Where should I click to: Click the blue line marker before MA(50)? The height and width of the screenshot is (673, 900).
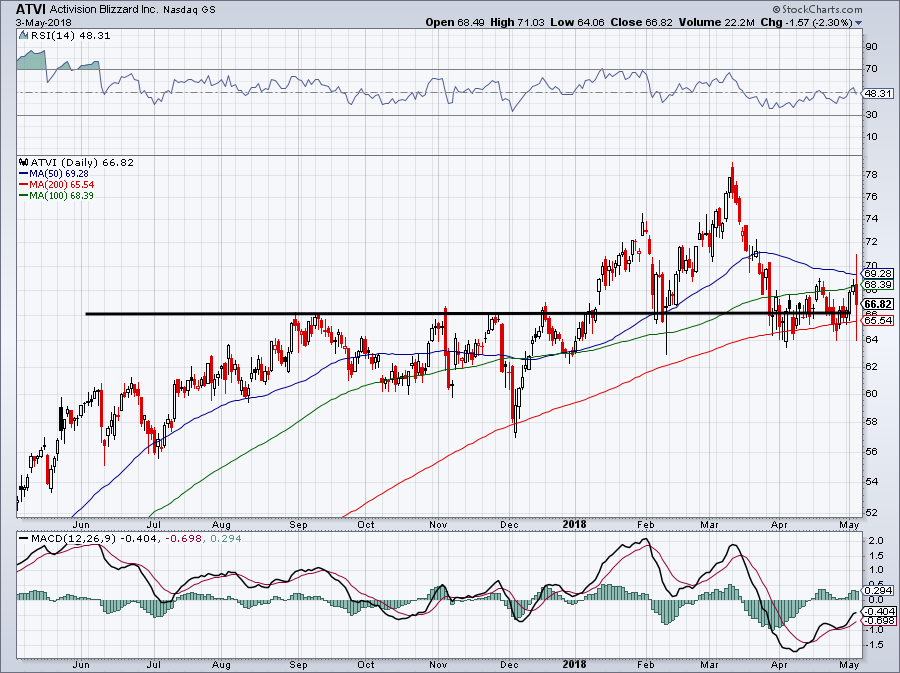coord(24,173)
